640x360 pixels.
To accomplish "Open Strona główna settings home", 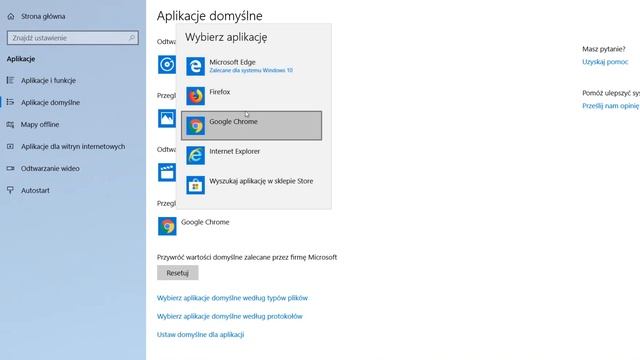I will pyautogui.click(x=43, y=16).
